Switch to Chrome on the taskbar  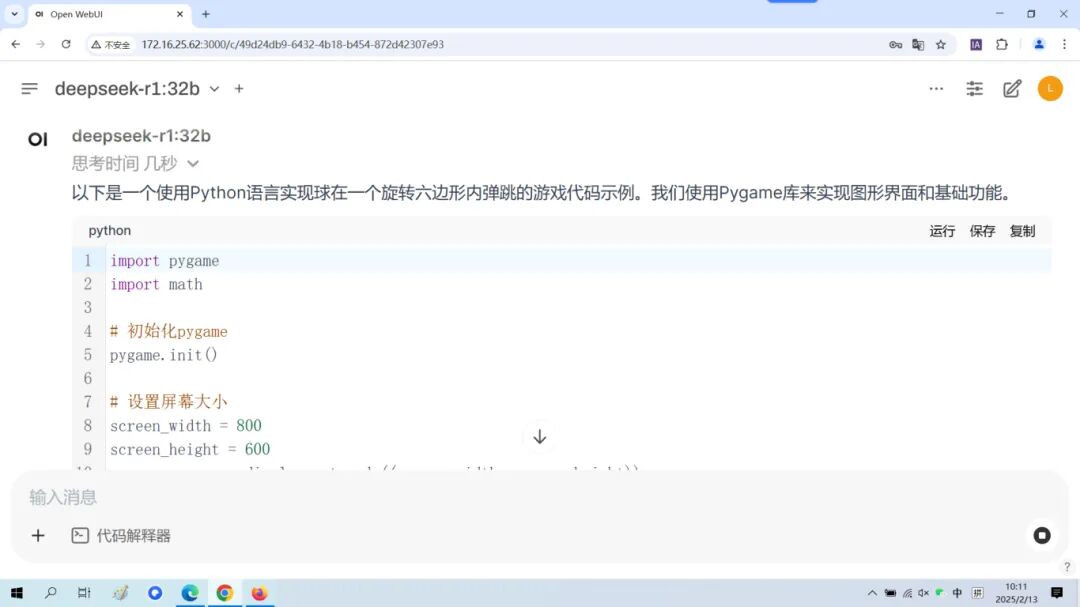click(x=225, y=593)
